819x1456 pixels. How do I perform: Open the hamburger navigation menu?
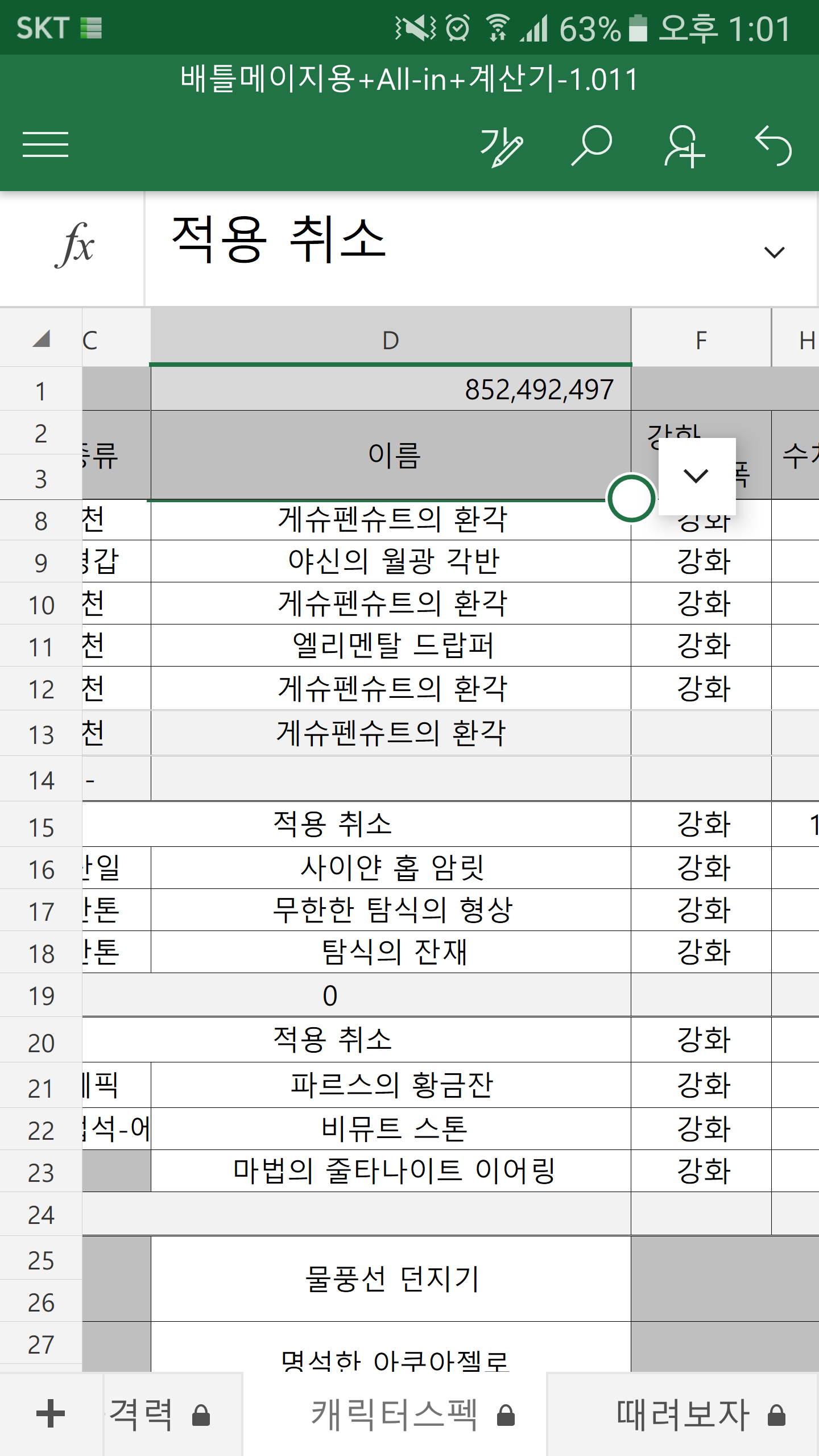45,144
